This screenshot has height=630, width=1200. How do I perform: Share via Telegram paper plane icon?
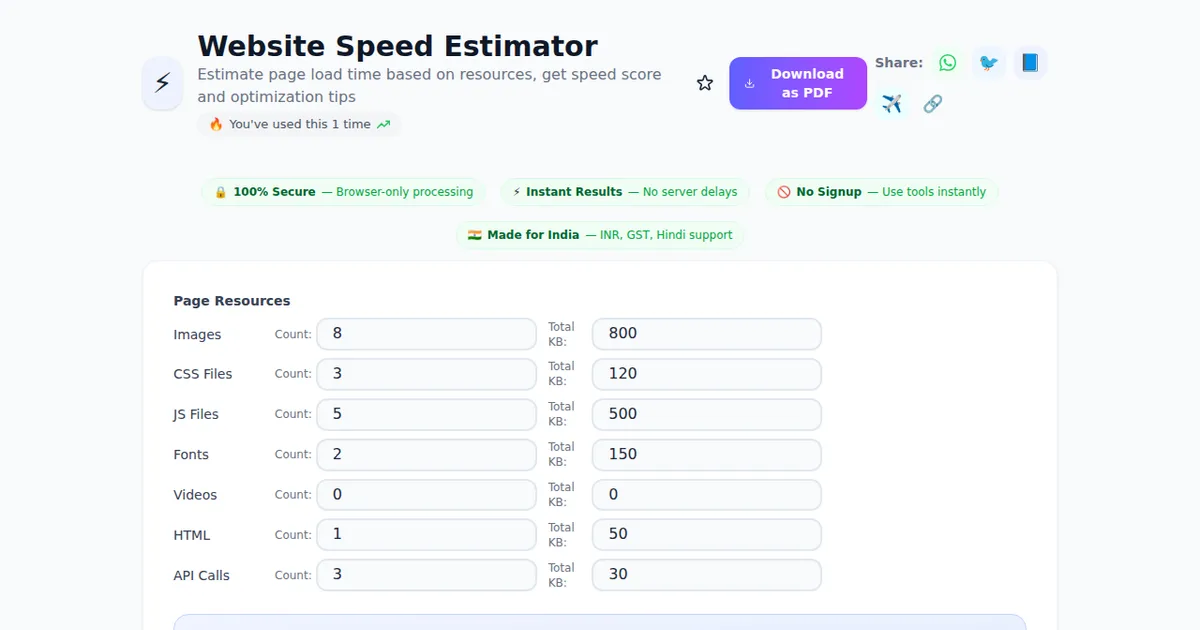click(x=892, y=104)
